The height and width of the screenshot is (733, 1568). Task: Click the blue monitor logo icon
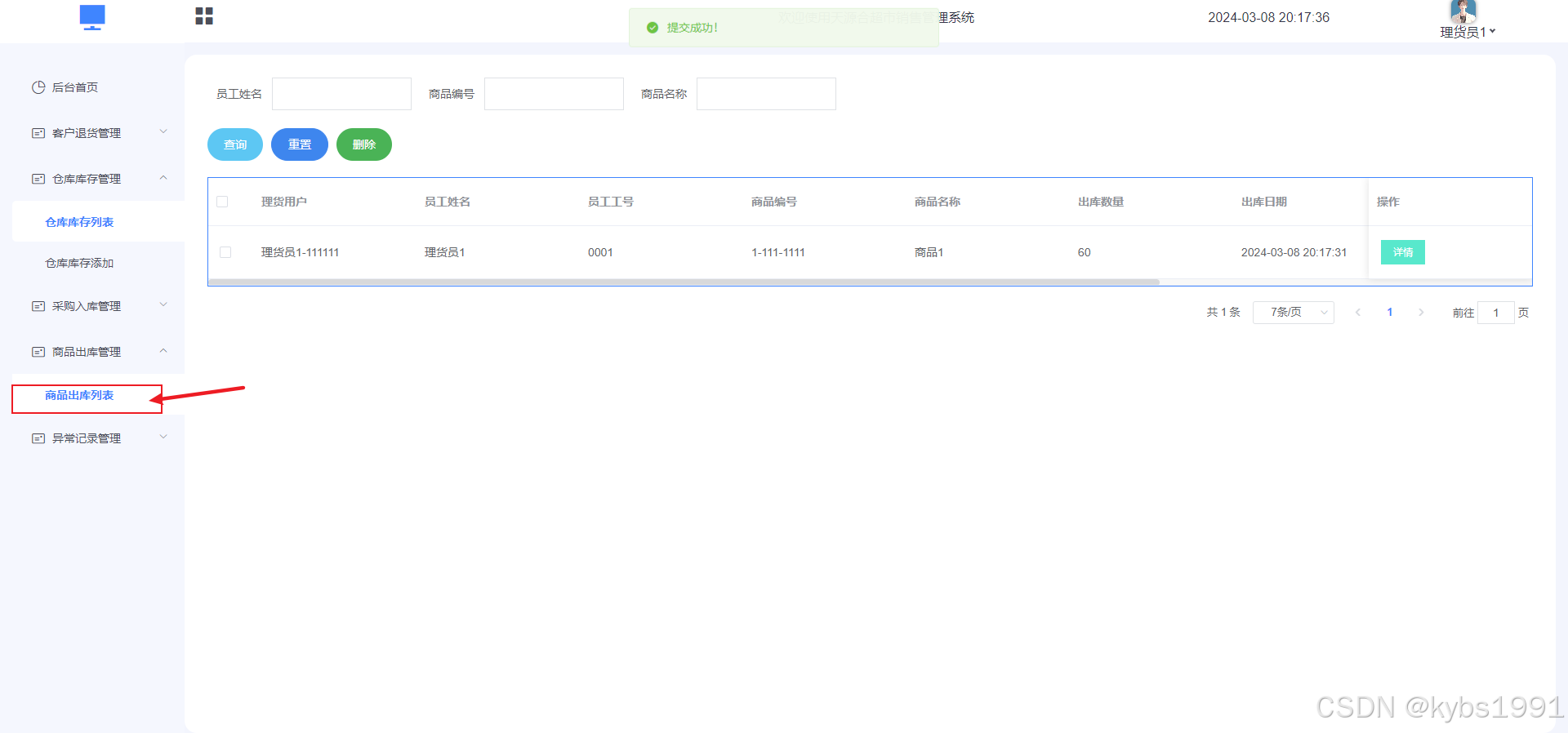point(92,17)
